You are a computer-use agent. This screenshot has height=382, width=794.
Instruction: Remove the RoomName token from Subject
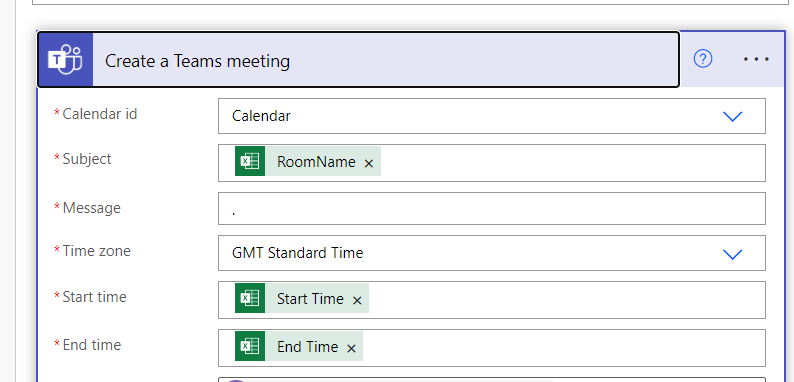click(x=369, y=163)
